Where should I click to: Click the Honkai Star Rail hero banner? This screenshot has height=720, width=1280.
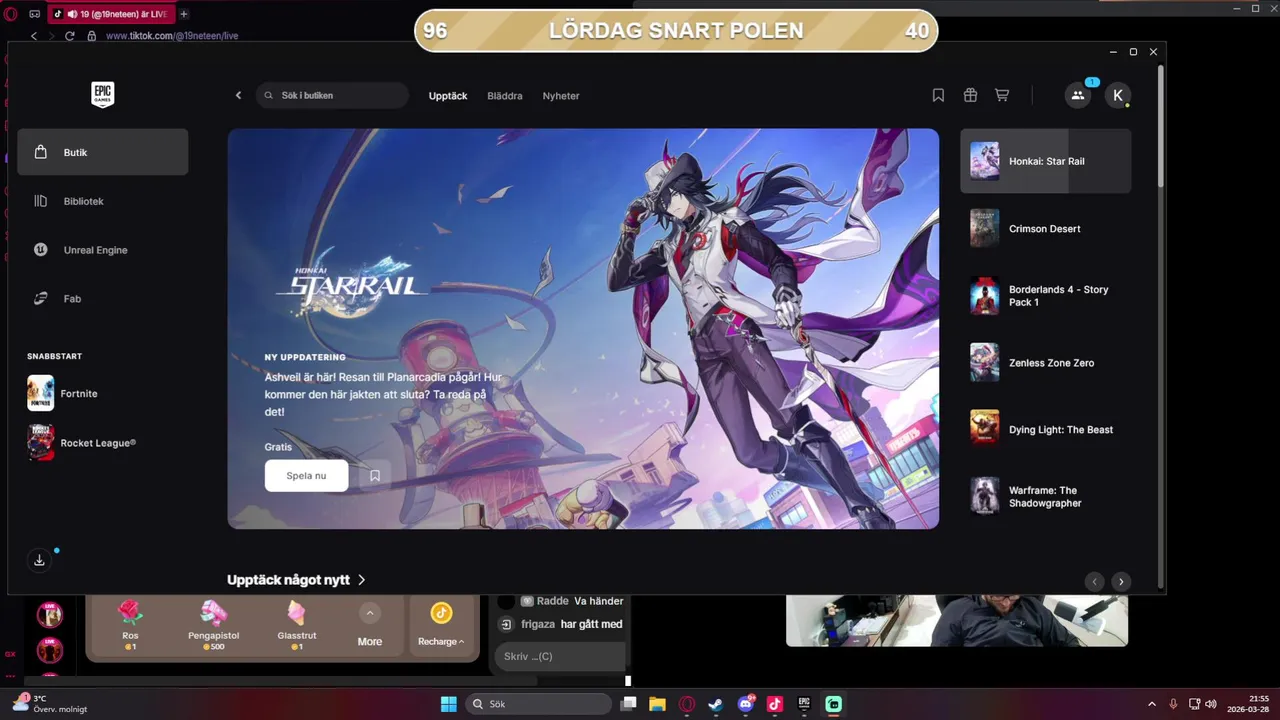[x=583, y=328]
